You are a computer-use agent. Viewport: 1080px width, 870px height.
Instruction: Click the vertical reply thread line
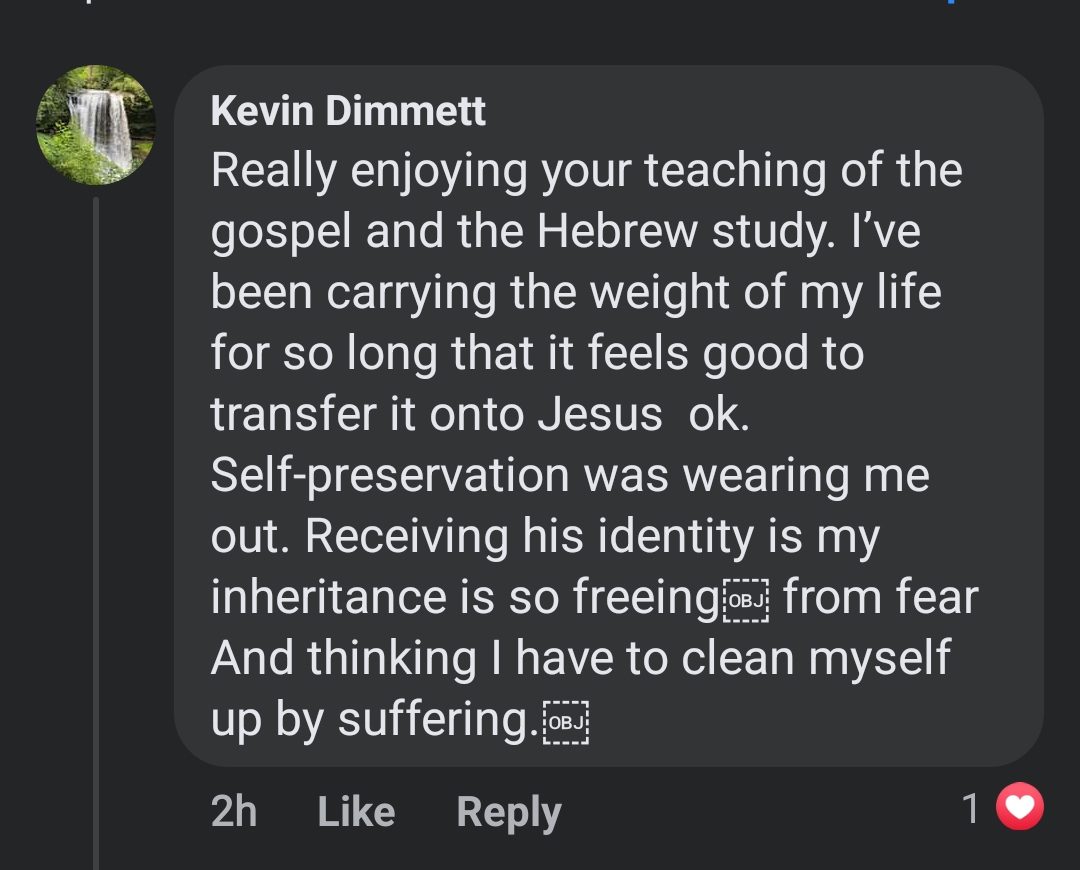click(x=96, y=530)
